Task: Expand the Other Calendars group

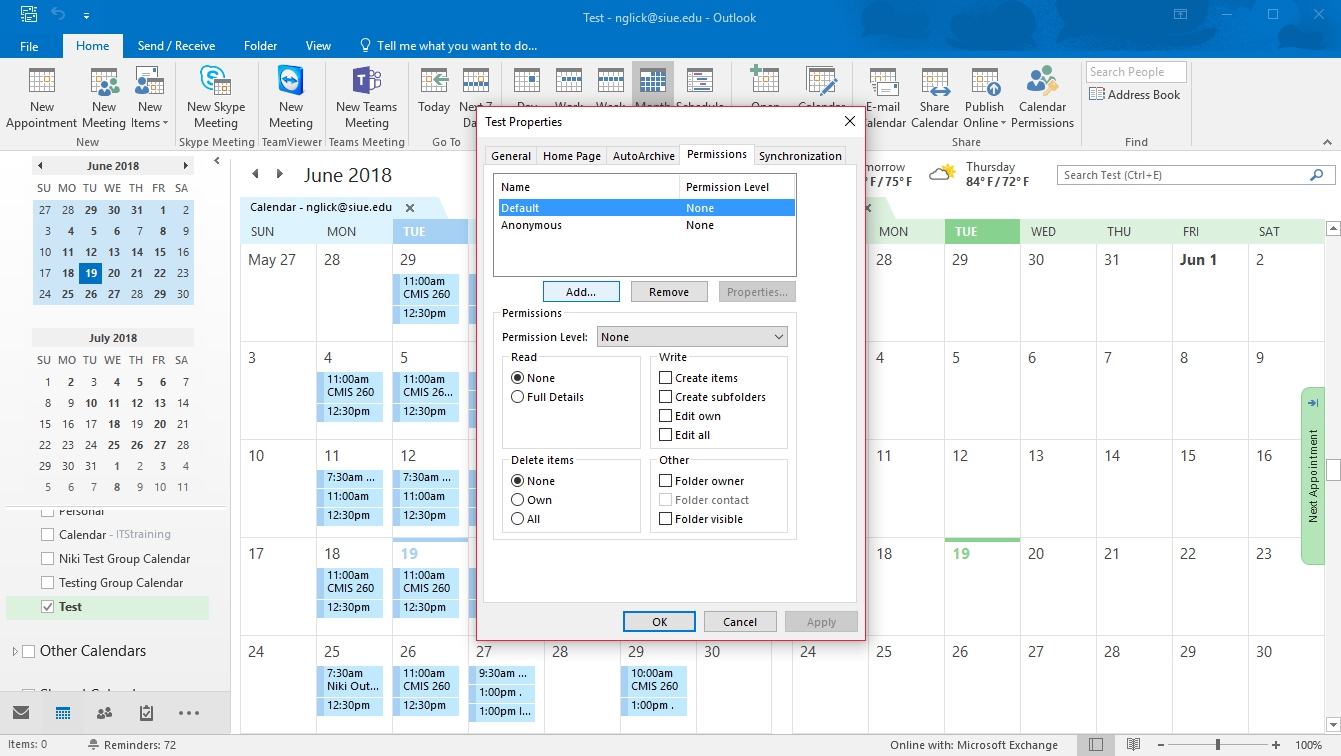Action: pos(15,652)
